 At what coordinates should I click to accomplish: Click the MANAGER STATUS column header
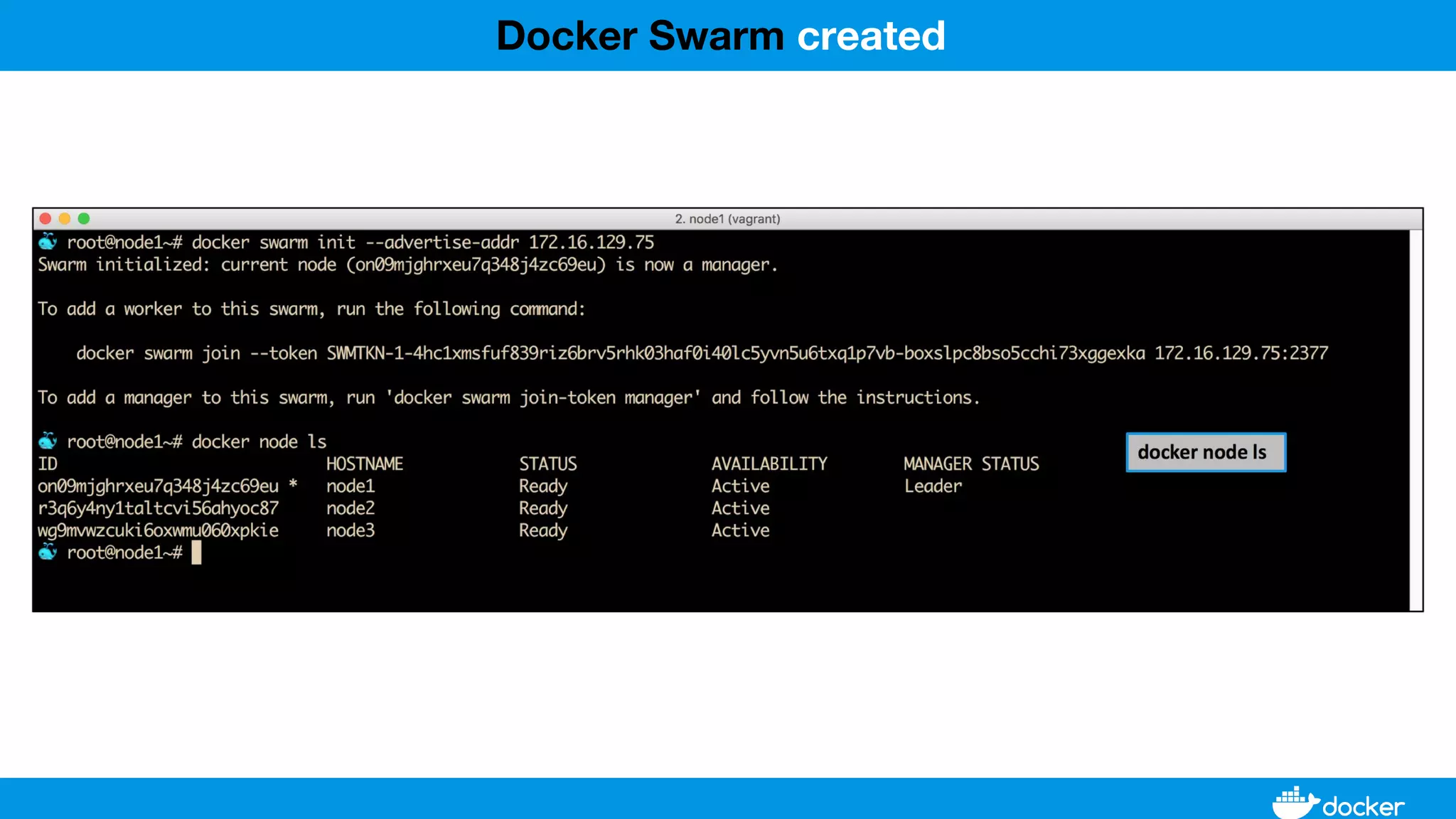(x=971, y=464)
